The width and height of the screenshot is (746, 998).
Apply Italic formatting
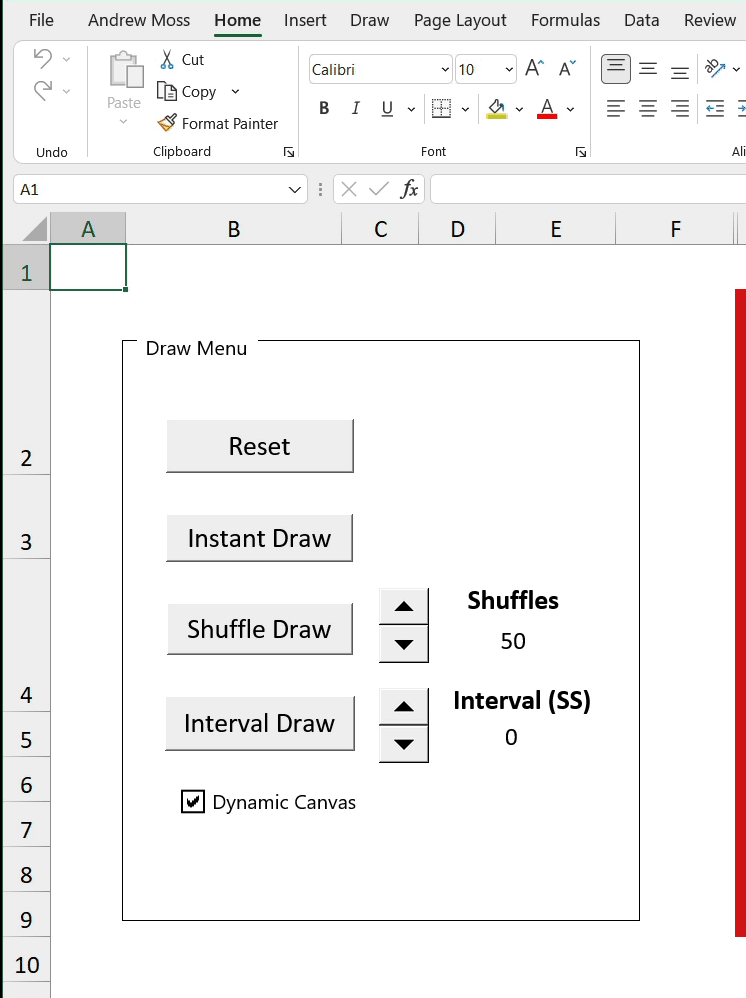coord(355,109)
